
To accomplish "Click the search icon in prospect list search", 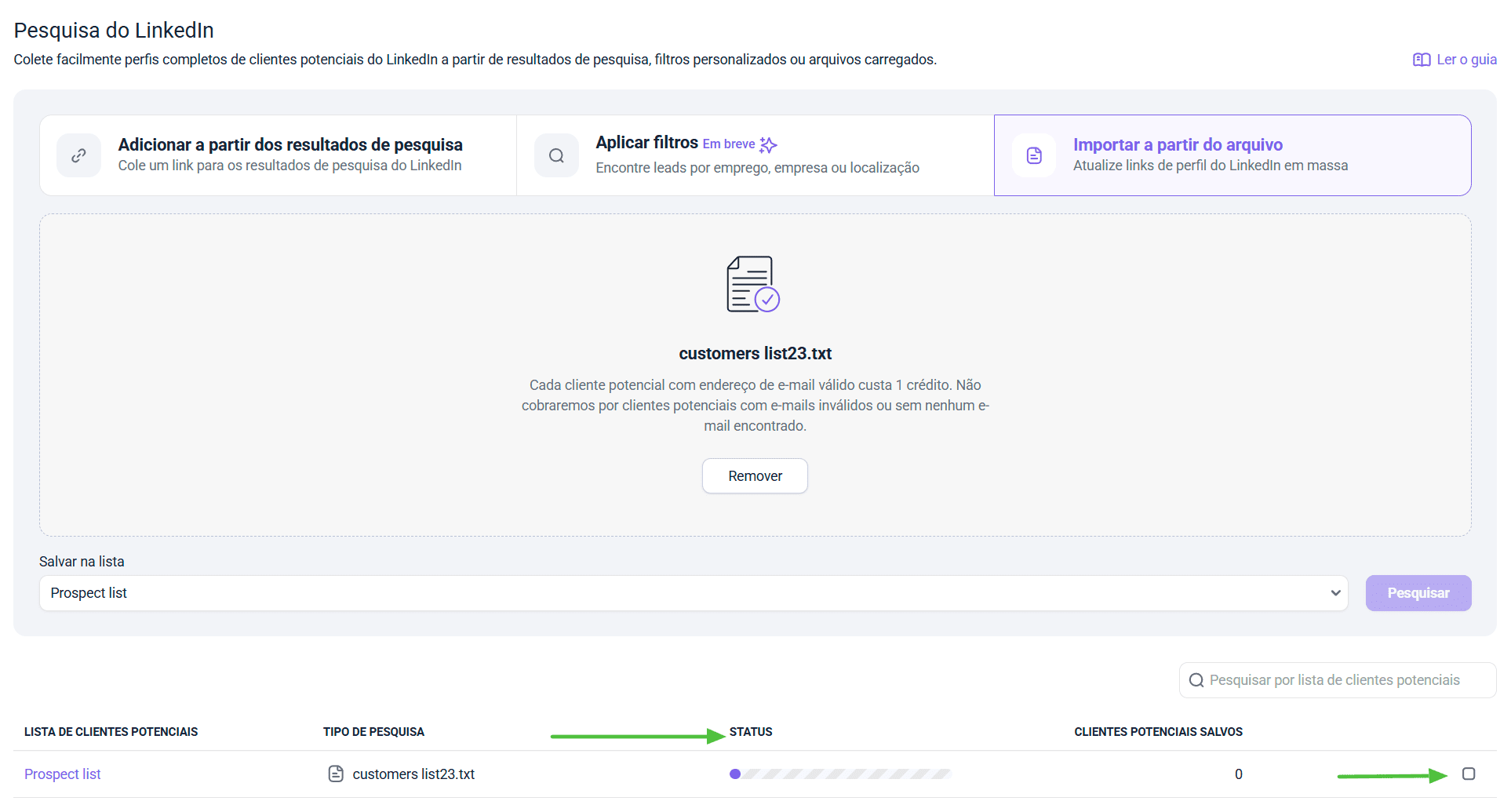I will pyautogui.click(x=1196, y=680).
